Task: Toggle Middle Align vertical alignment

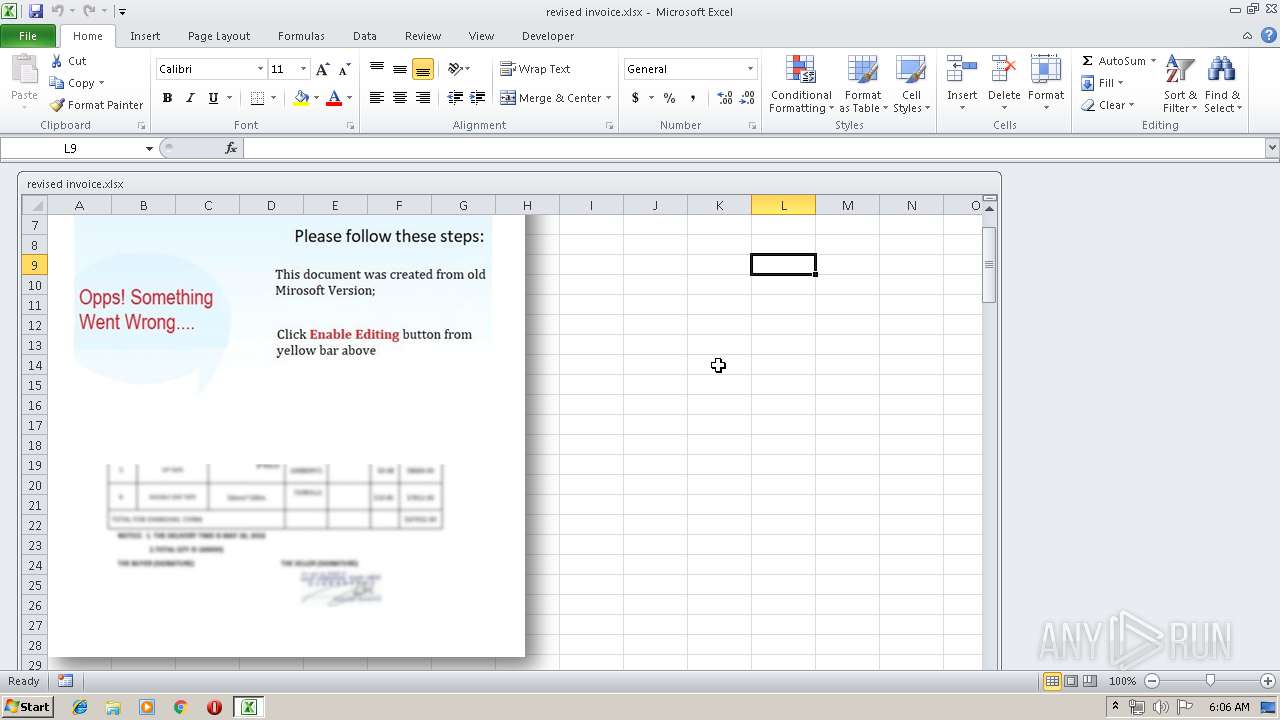Action: click(x=400, y=69)
